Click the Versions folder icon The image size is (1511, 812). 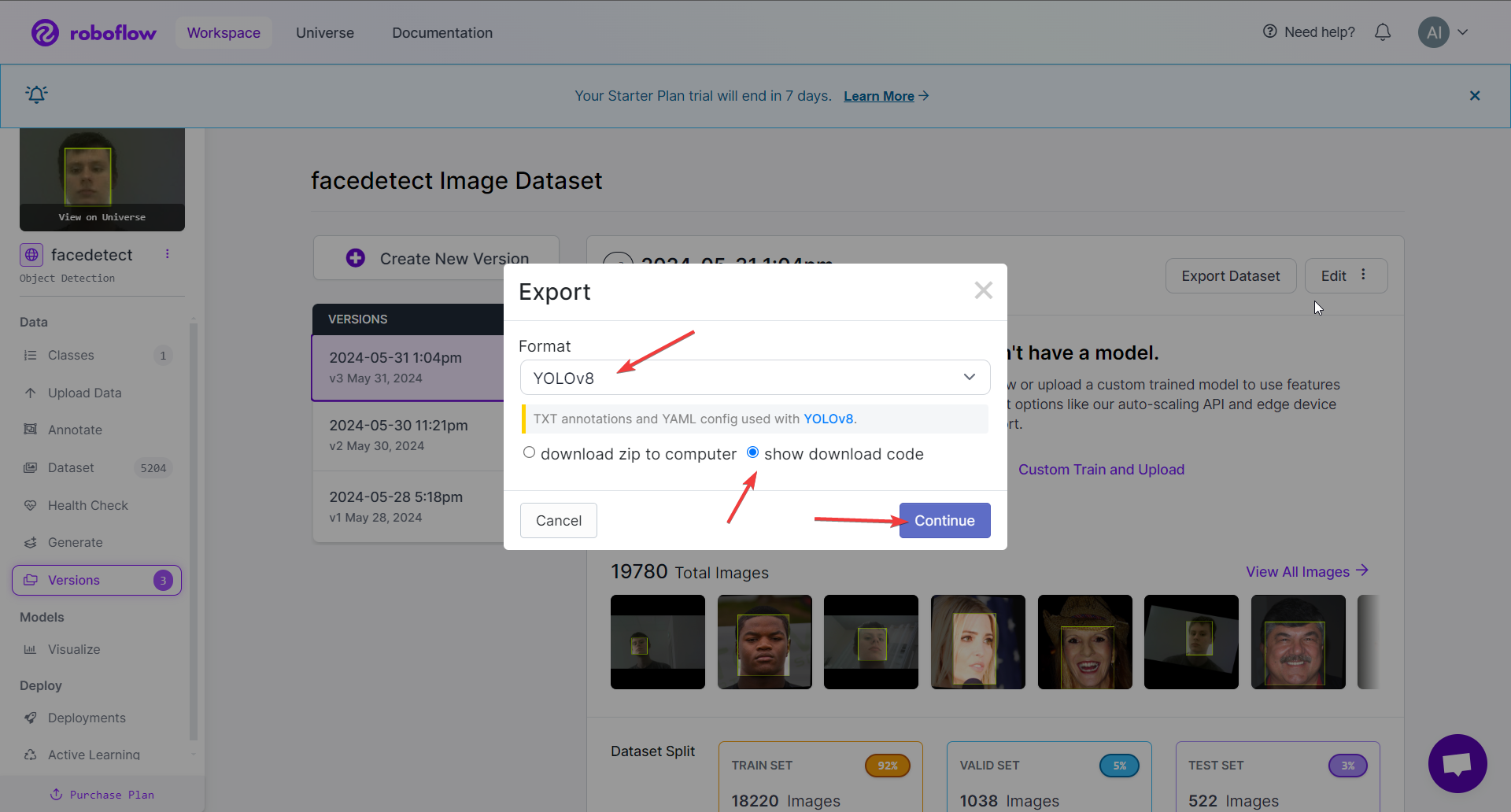click(x=31, y=580)
